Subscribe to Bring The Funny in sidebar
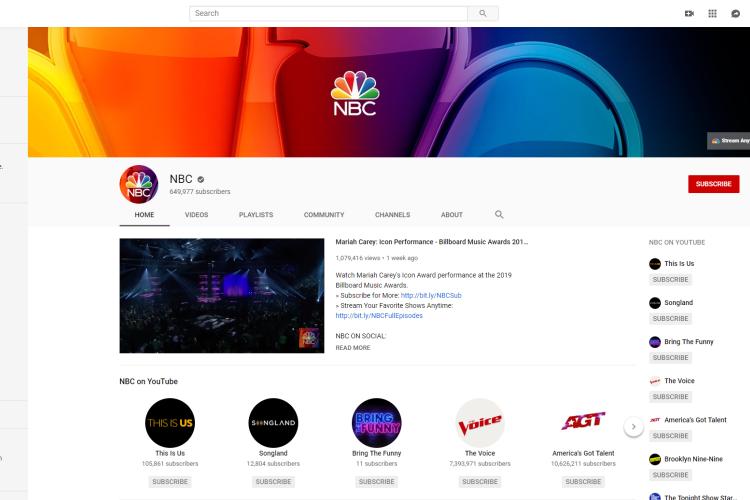The image size is (750, 500). (x=670, y=358)
